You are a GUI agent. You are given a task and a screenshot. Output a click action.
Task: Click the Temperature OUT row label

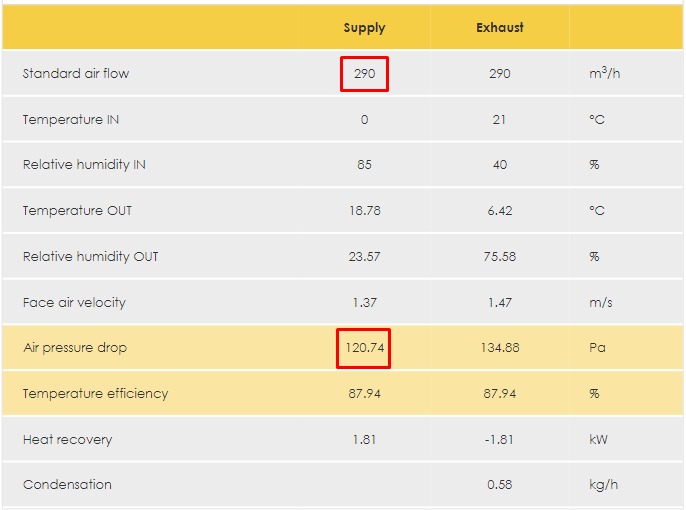click(x=77, y=211)
